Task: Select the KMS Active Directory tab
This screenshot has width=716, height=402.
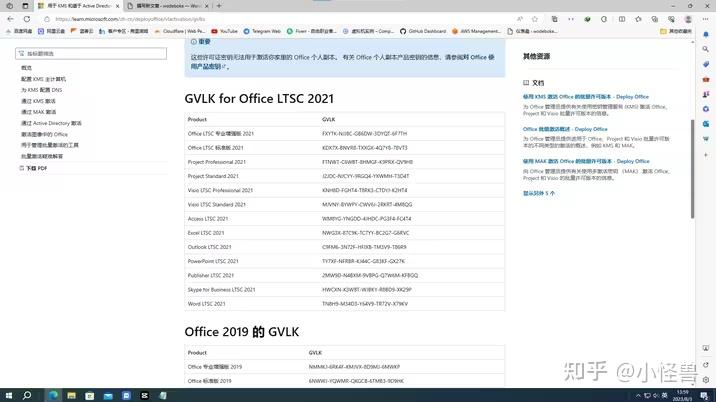Action: pos(78,6)
